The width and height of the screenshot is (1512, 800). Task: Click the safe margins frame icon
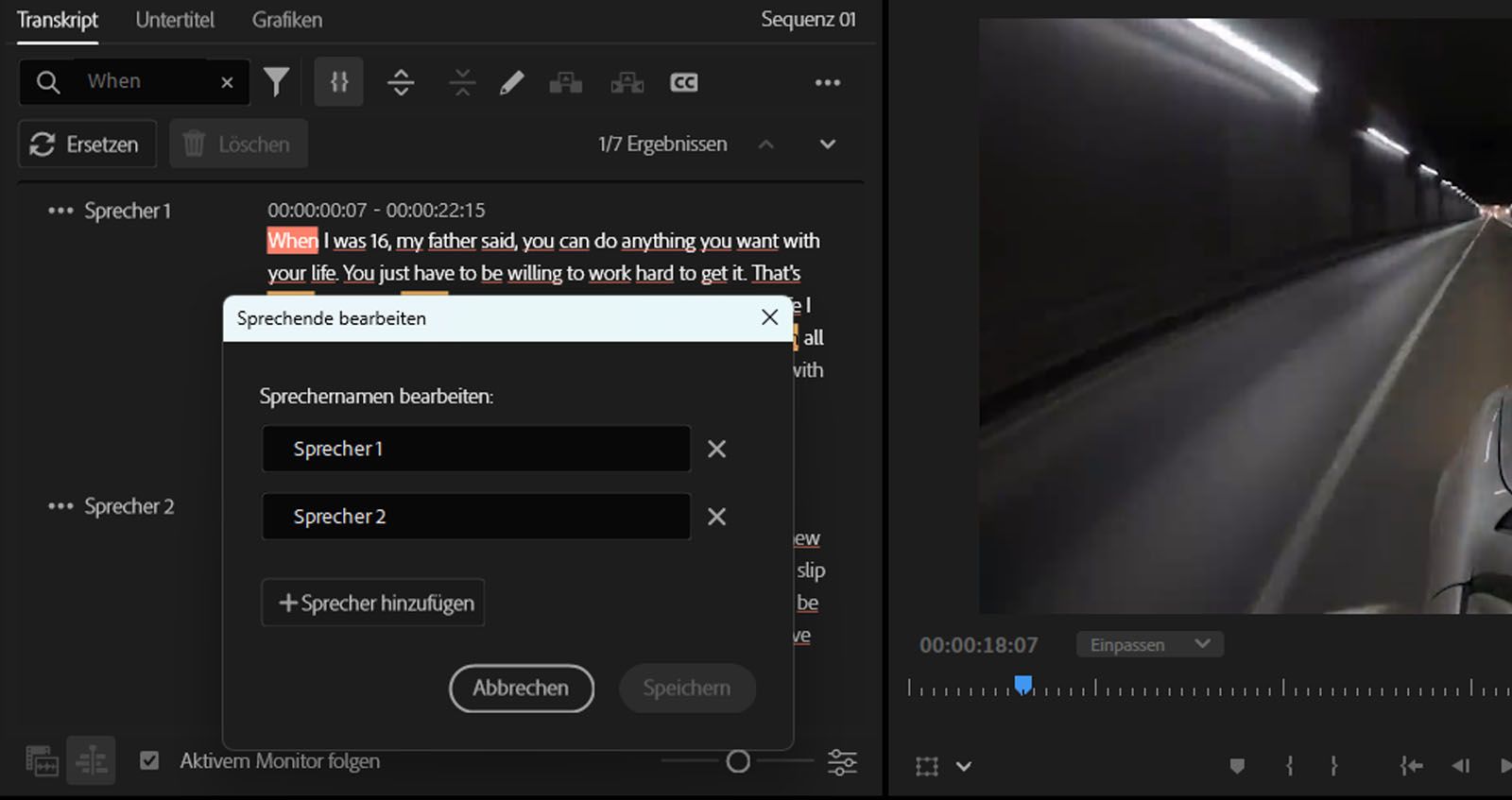pos(927,766)
